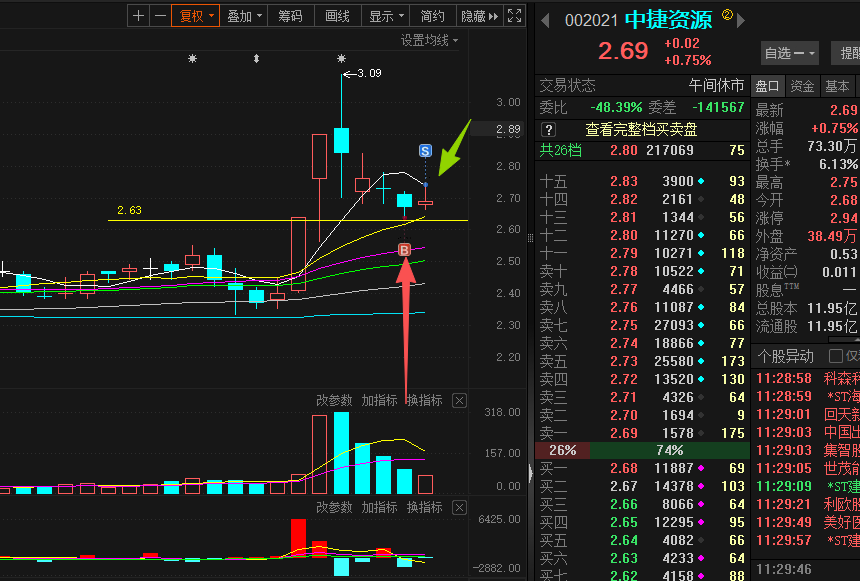The width and height of the screenshot is (860, 581).
Task: Close the bottom indicator panel
Action: point(460,507)
